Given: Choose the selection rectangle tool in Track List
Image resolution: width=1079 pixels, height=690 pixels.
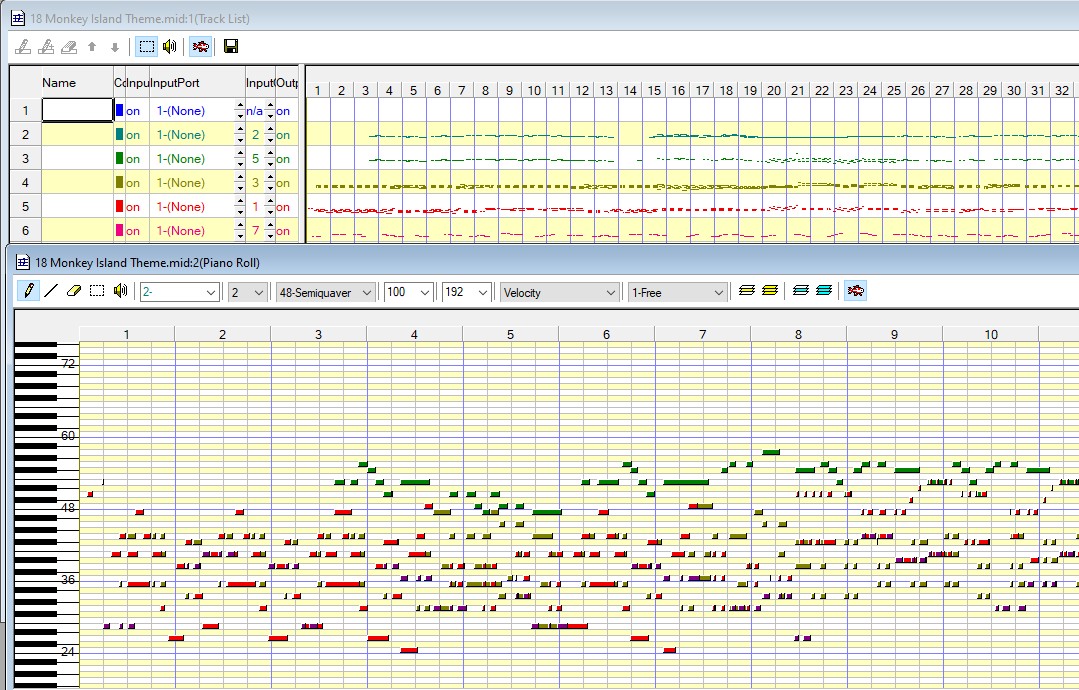Looking at the screenshot, I should pyautogui.click(x=147, y=47).
